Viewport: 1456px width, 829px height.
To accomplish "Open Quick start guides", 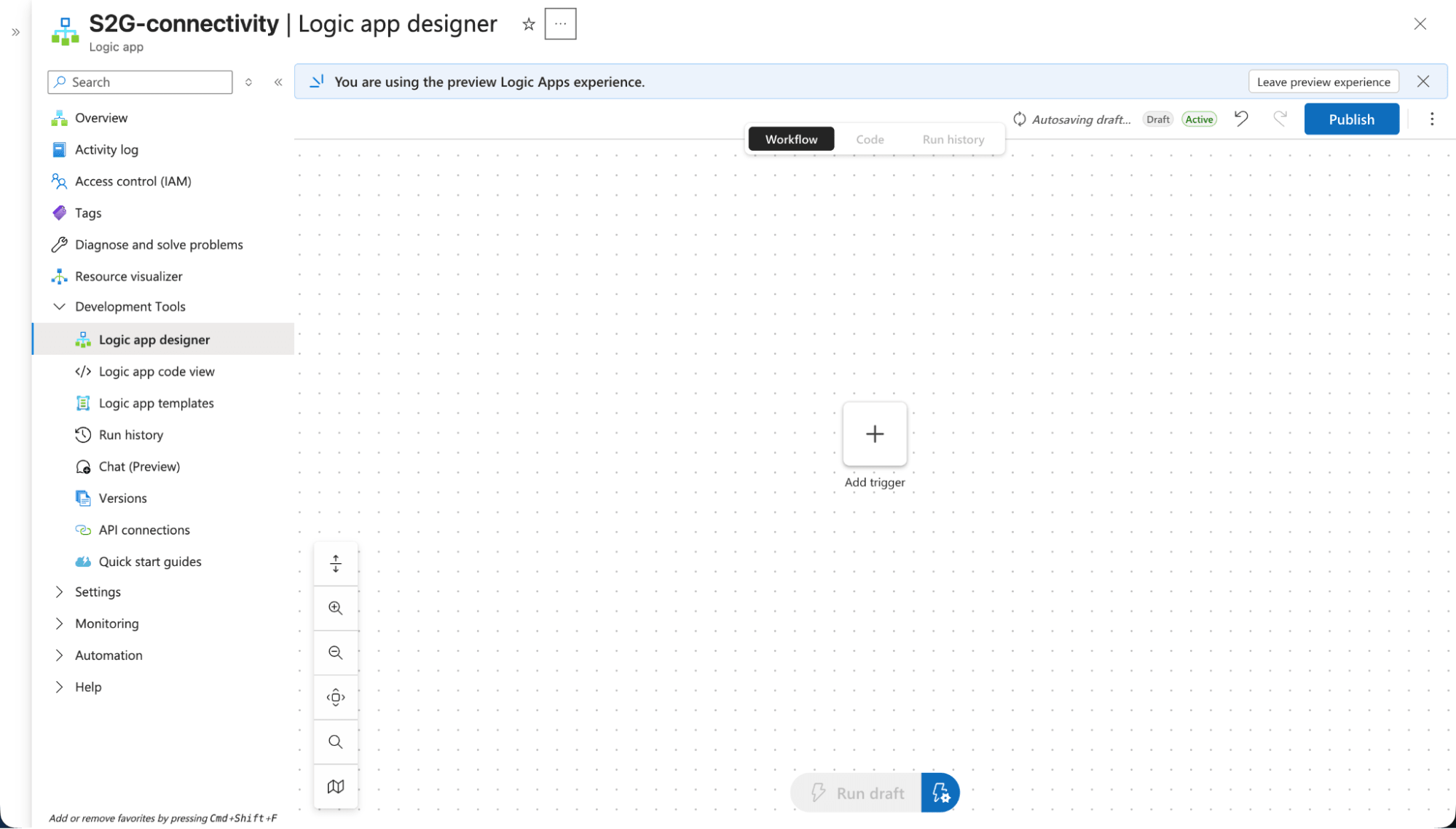I will pos(150,562).
